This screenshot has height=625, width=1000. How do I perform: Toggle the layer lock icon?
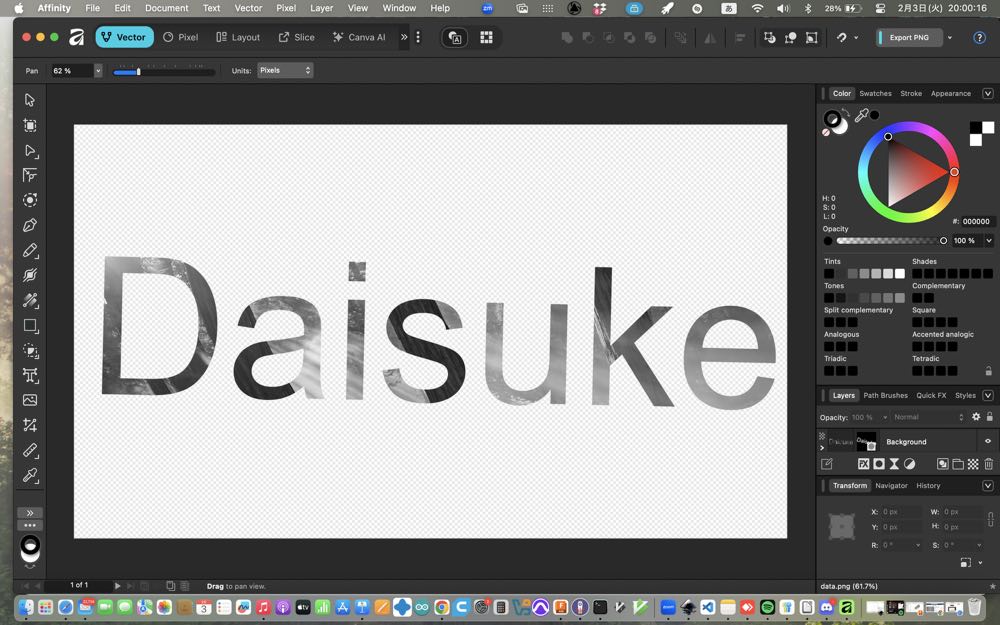[990, 416]
